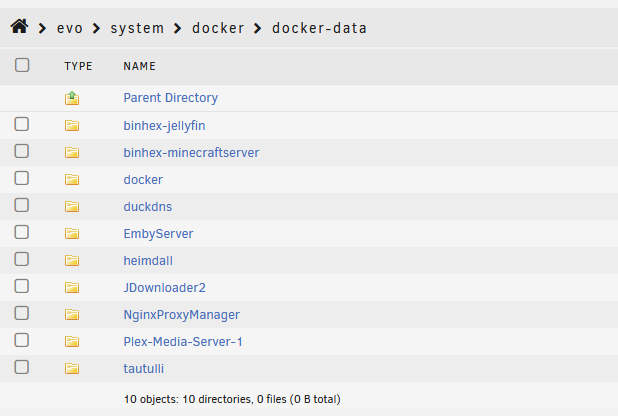This screenshot has height=416, width=618.
Task: Go to the home root icon
Action: click(19, 27)
